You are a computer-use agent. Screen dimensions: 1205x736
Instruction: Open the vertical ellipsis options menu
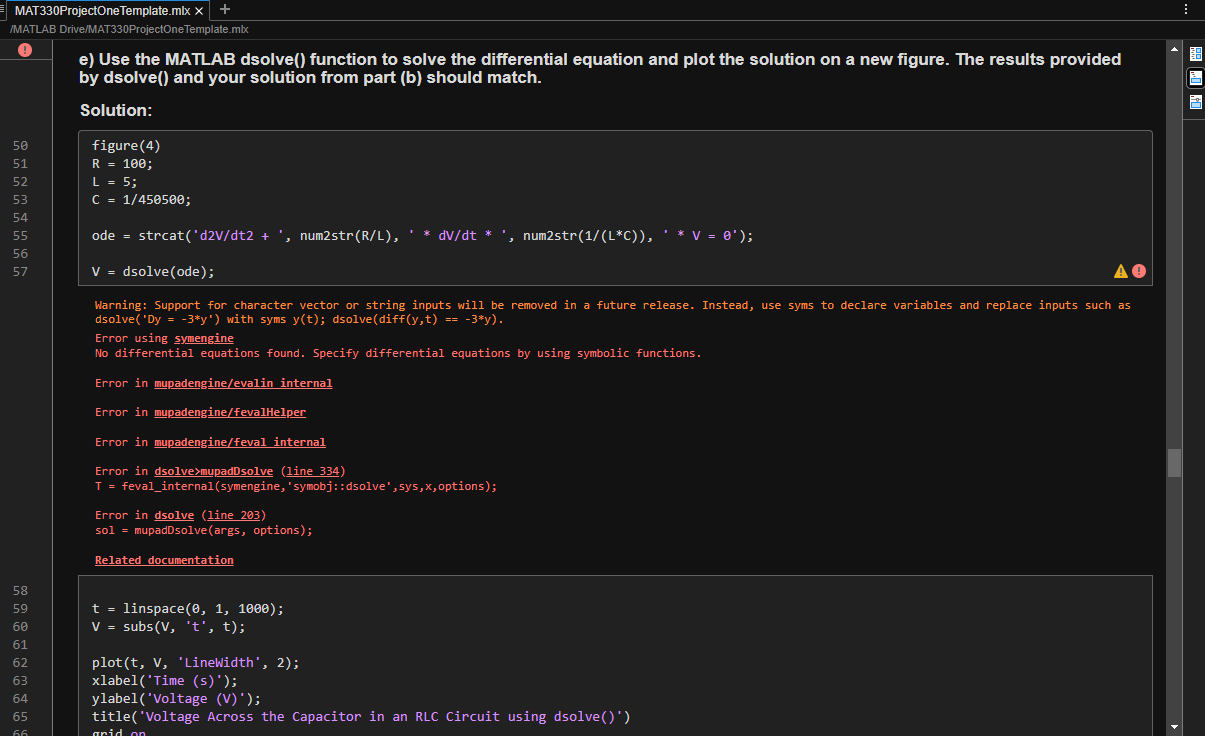point(1185,8)
